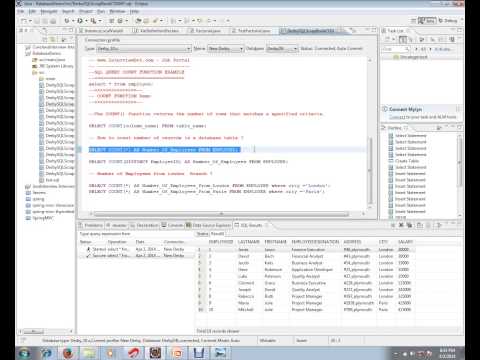The height and width of the screenshot is (360, 480).
Task: Select the Console tab
Action: pos(172,225)
